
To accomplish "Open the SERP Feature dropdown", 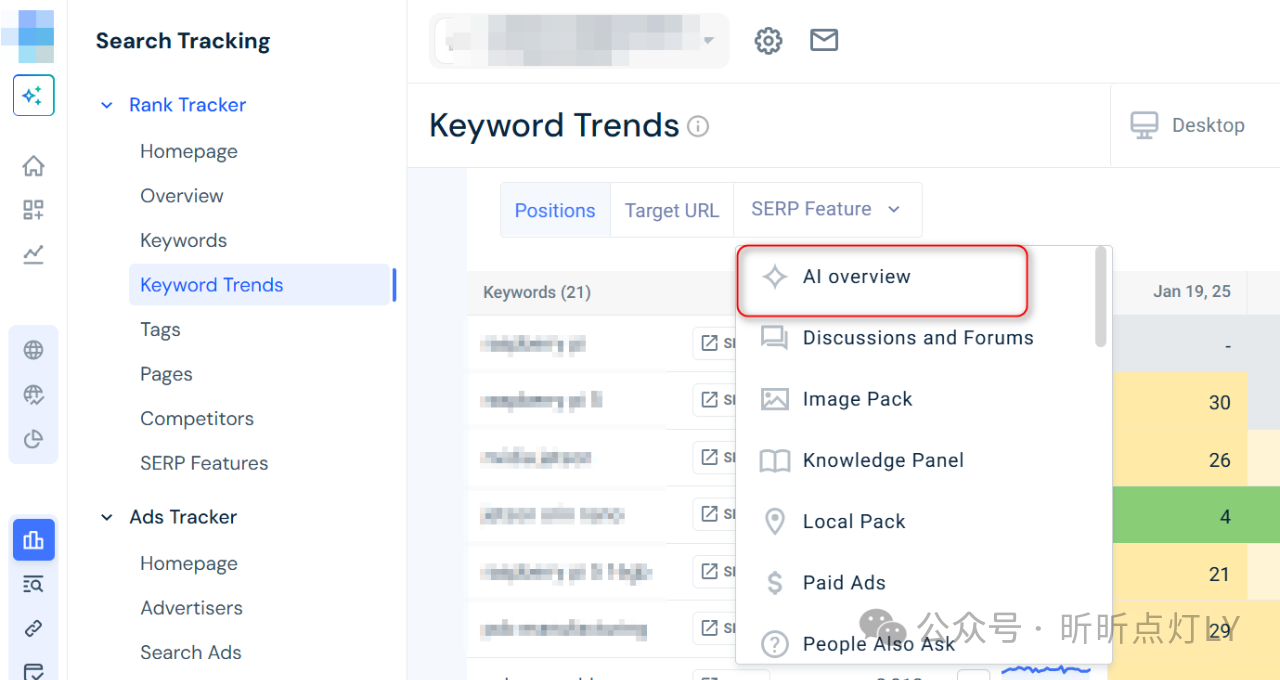I will click(x=827, y=209).
